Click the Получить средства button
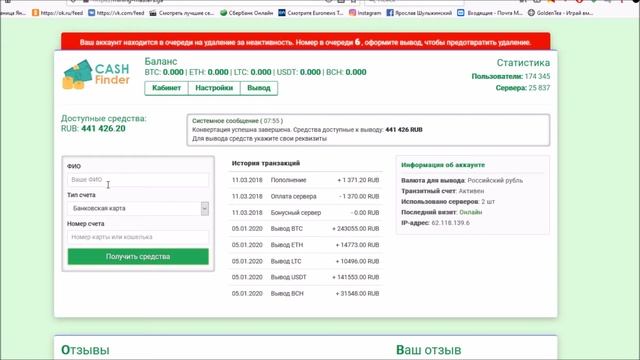640x360 pixels. point(138,256)
